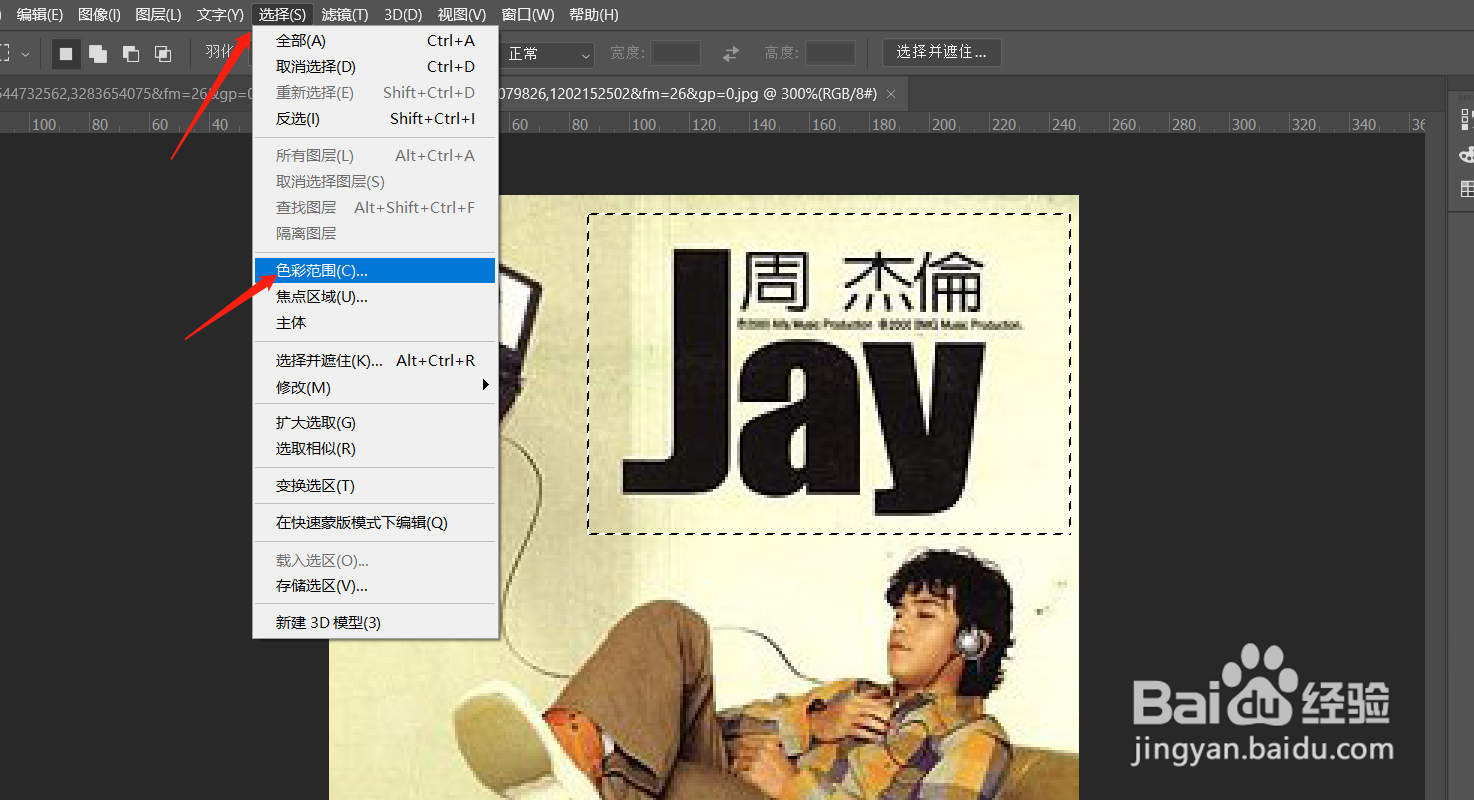Choose 存储选区(V)... menu entry
Screen dimensions: 1474x800
click(x=375, y=586)
